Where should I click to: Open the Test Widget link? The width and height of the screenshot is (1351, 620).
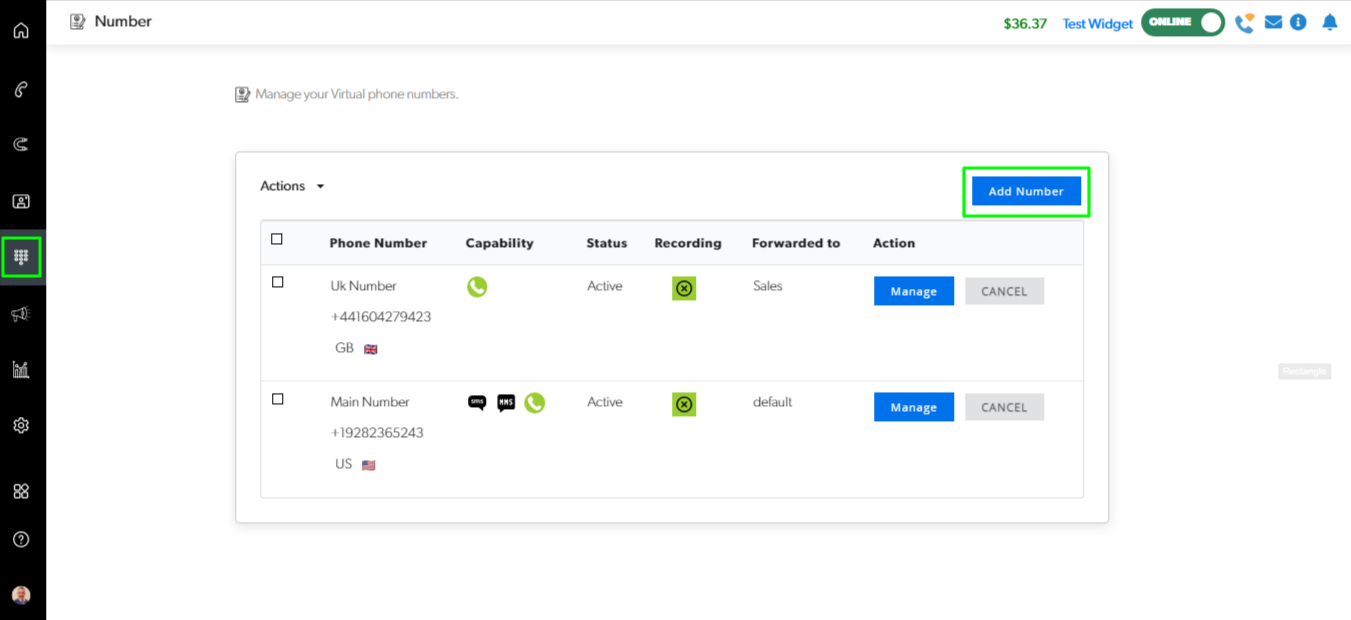pos(1097,24)
